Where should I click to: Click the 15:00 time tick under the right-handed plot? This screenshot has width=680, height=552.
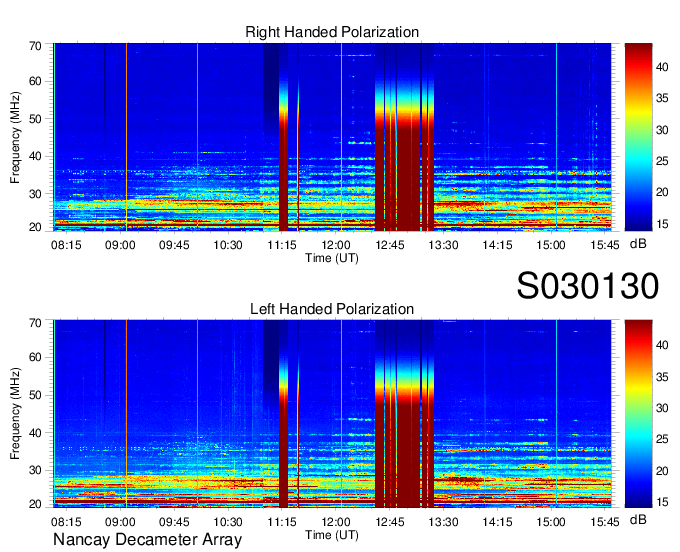click(551, 245)
